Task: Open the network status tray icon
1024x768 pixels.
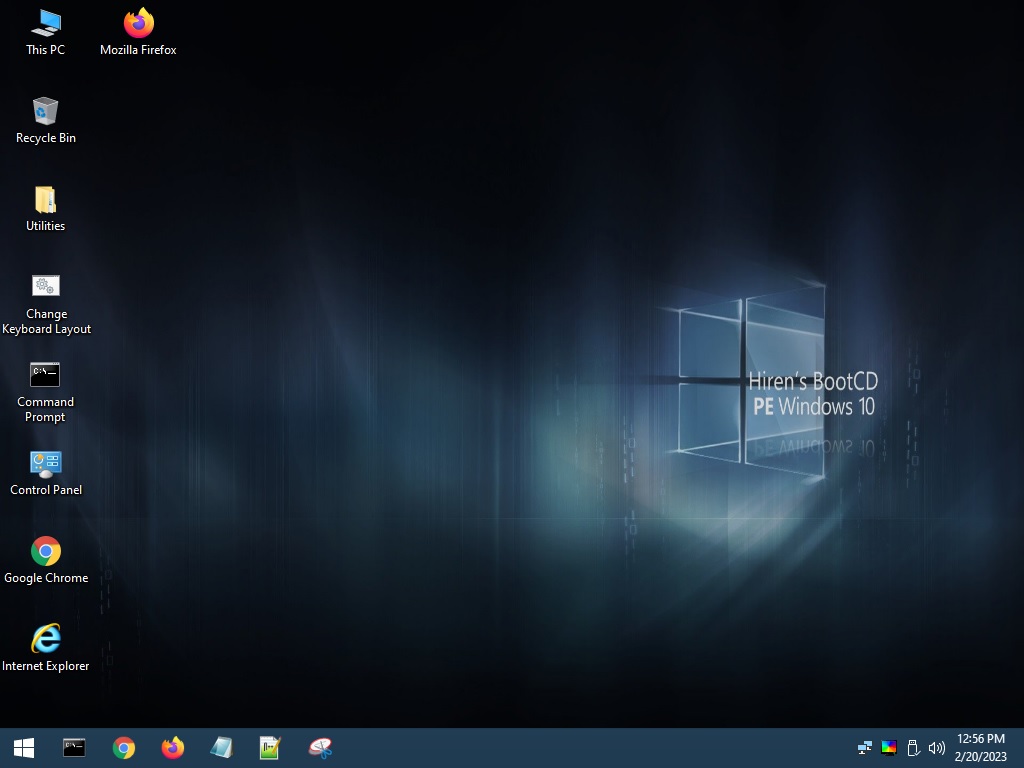Action: pos(863,747)
